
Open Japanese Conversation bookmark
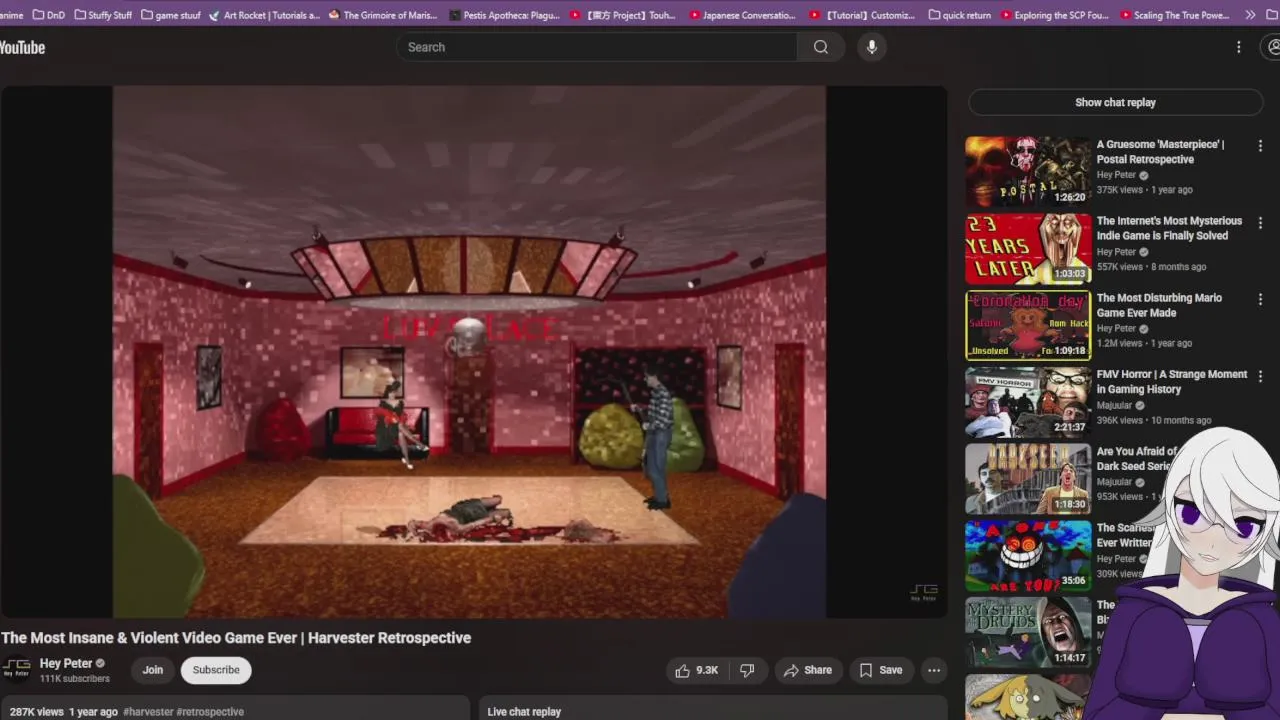[x=743, y=15]
